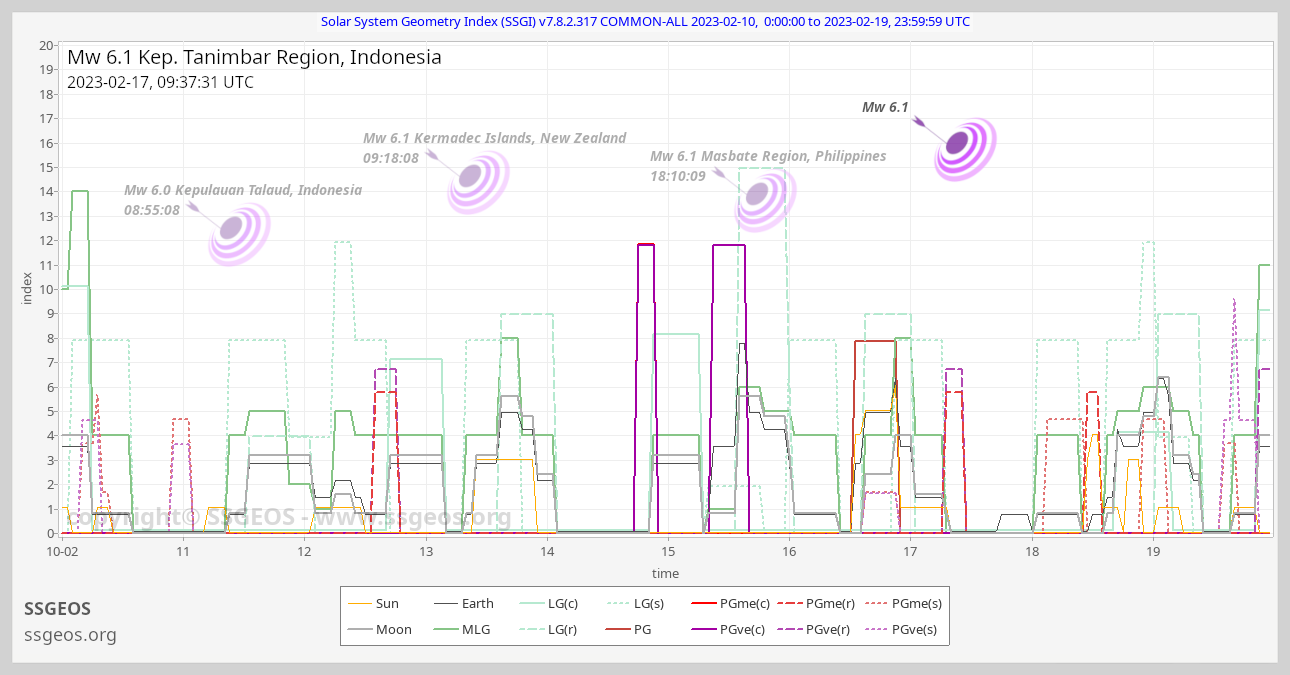
Task: Toggle the PGme(c) legend entry
Action: [731, 603]
